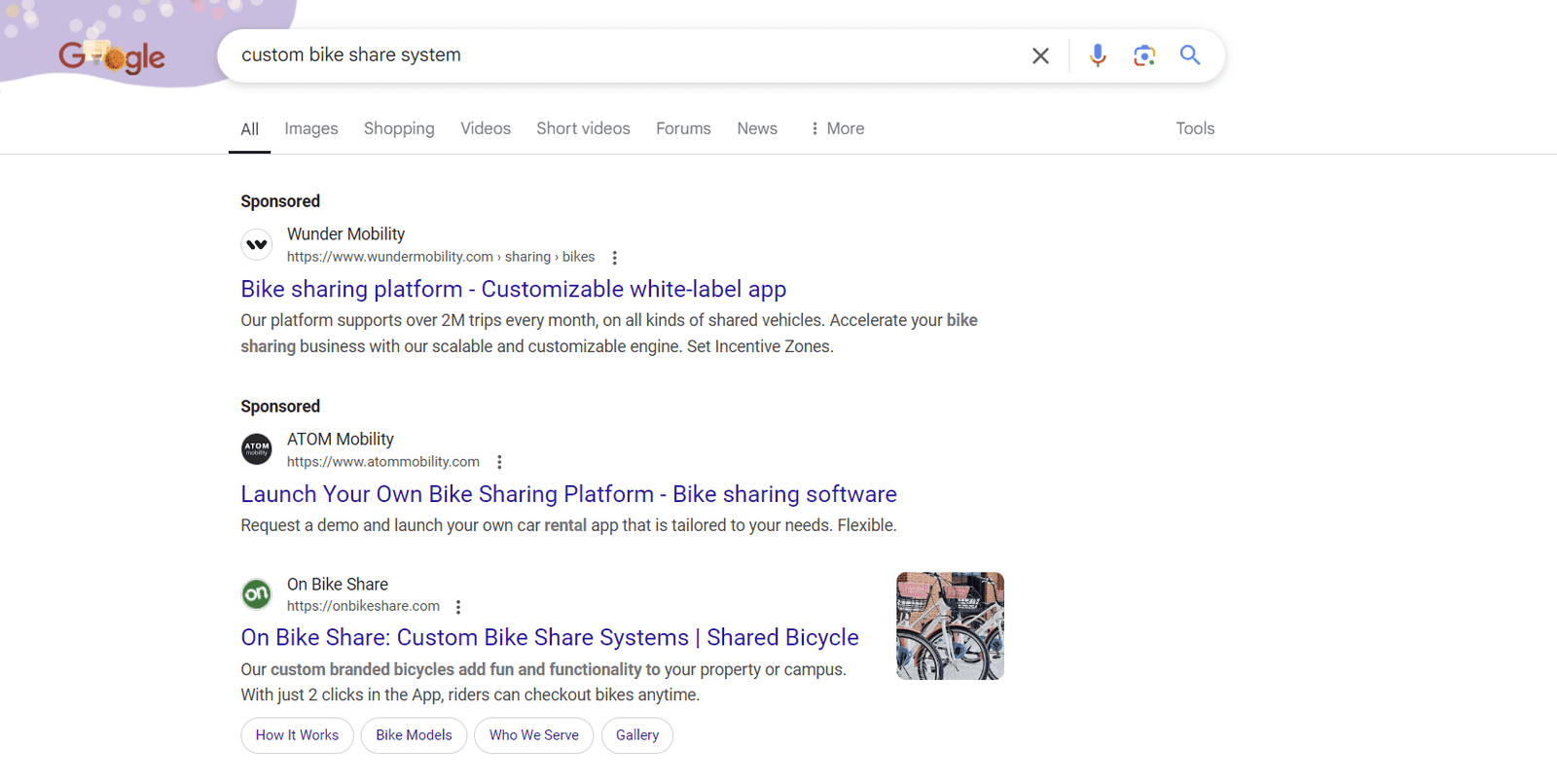Click the Wunder Mobility site name

coord(345,234)
